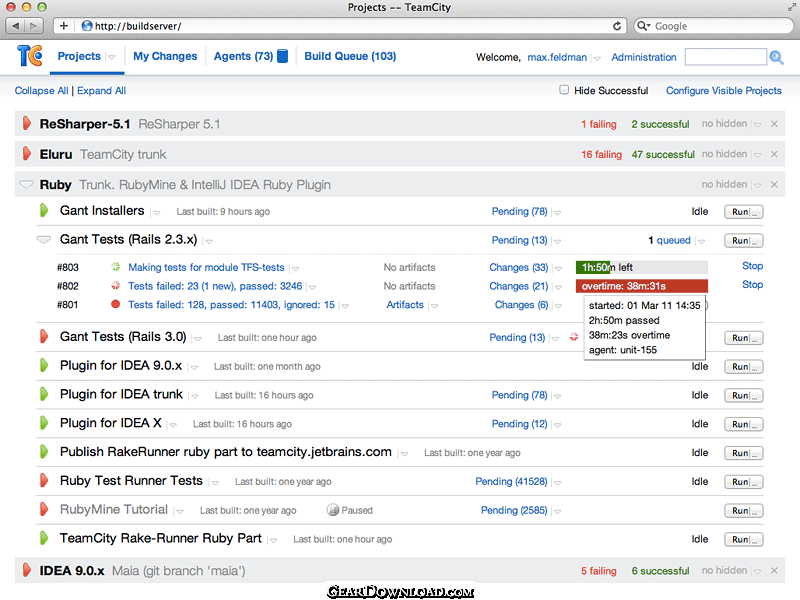Open dropdown next to Gant Installers name
This screenshot has width=800, height=600.
click(x=157, y=212)
